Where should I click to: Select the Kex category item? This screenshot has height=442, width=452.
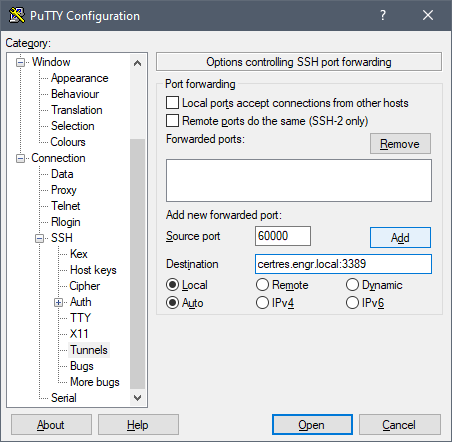click(79, 254)
